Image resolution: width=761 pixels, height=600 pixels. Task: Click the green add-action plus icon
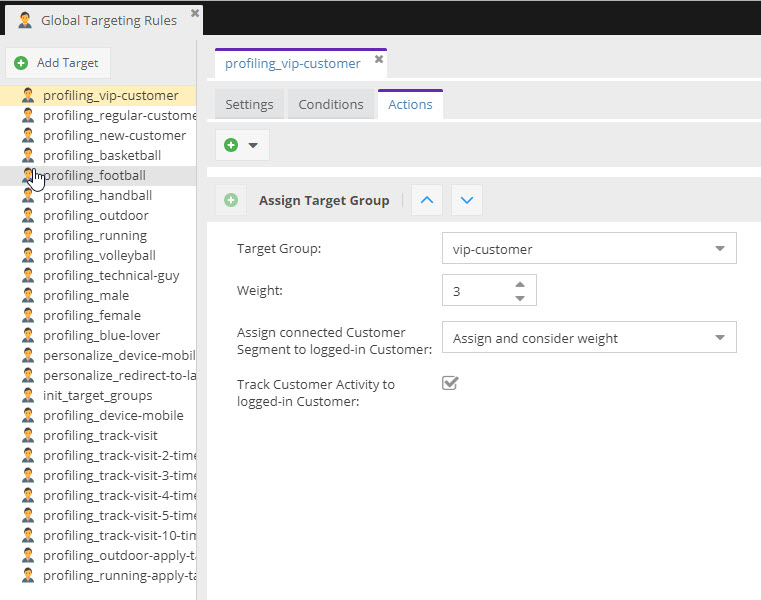click(231, 145)
